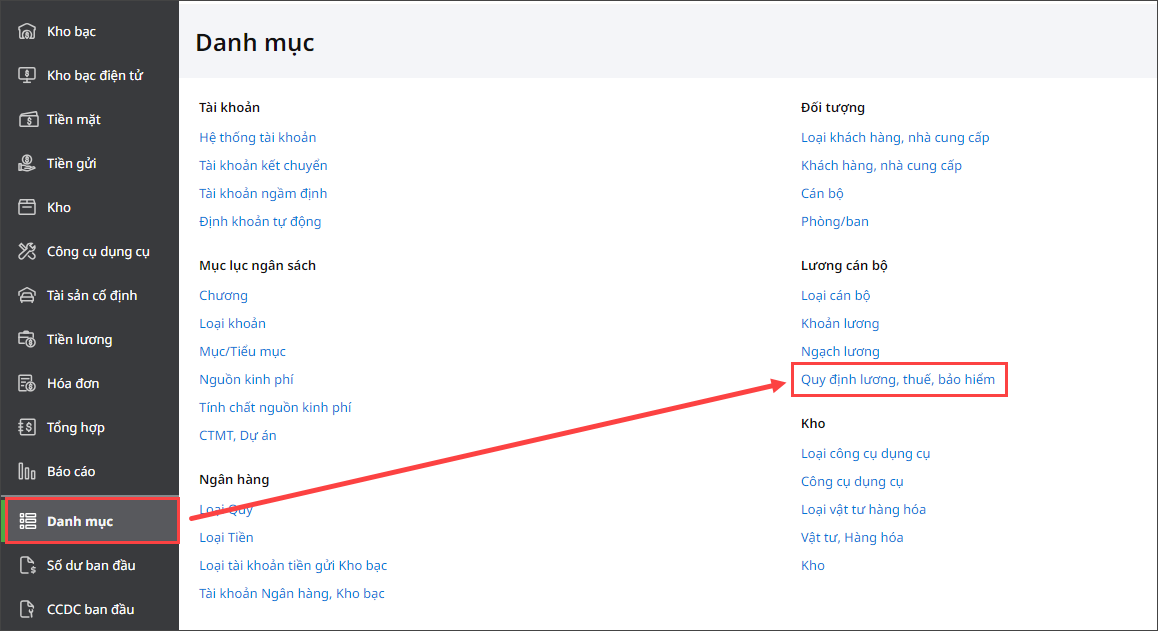This screenshot has height=631, width=1158.
Task: Open the Cán bộ link
Action: [x=822, y=194]
